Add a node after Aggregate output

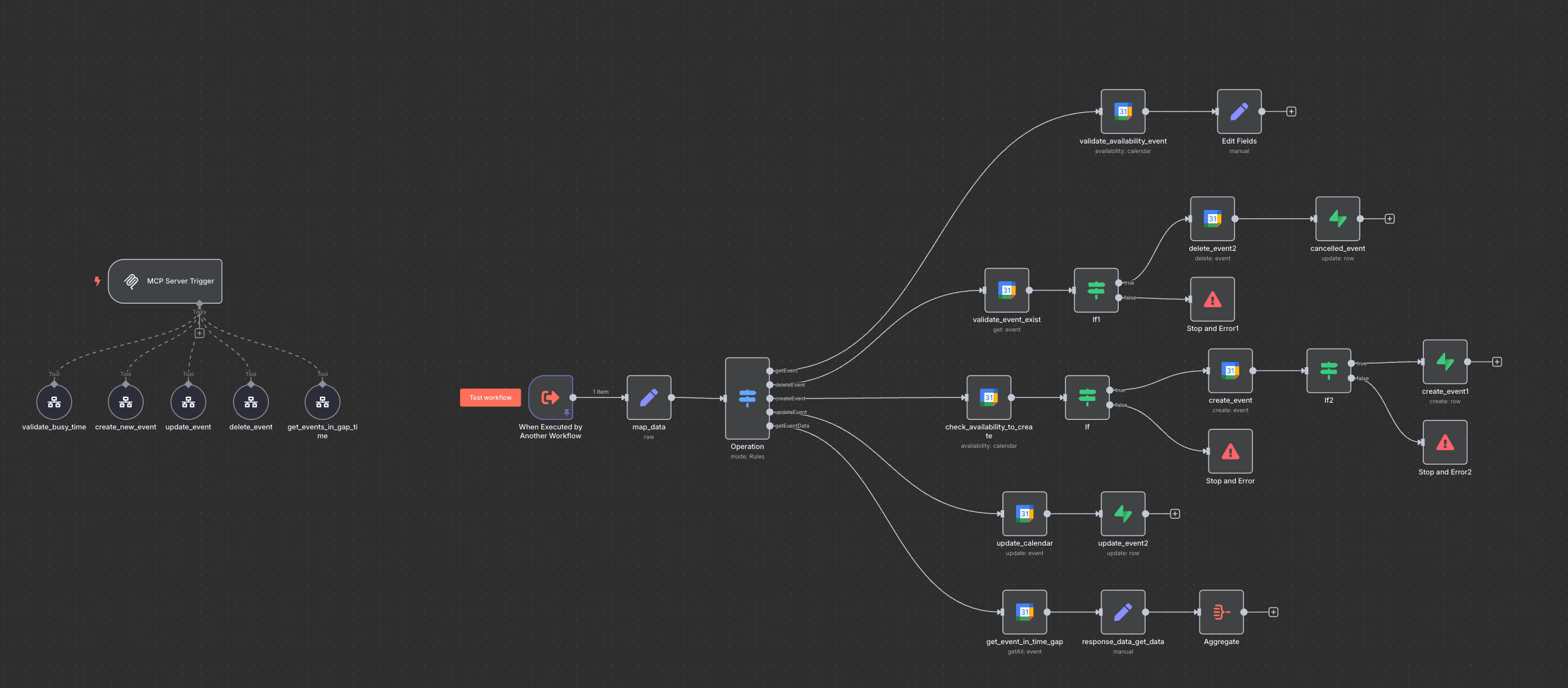pyautogui.click(x=1273, y=612)
